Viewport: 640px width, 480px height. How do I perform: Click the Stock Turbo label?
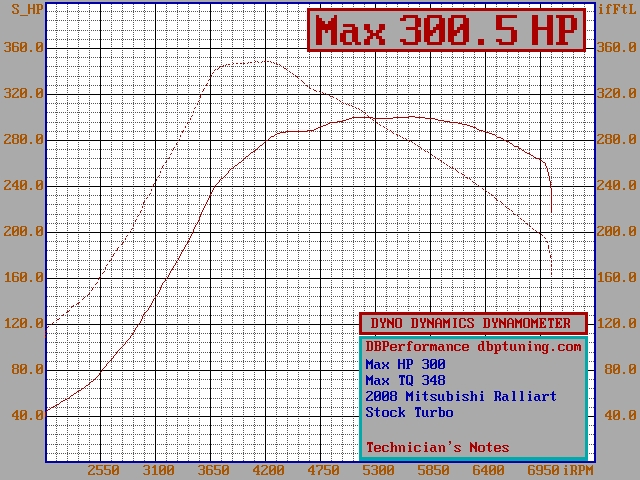point(409,412)
